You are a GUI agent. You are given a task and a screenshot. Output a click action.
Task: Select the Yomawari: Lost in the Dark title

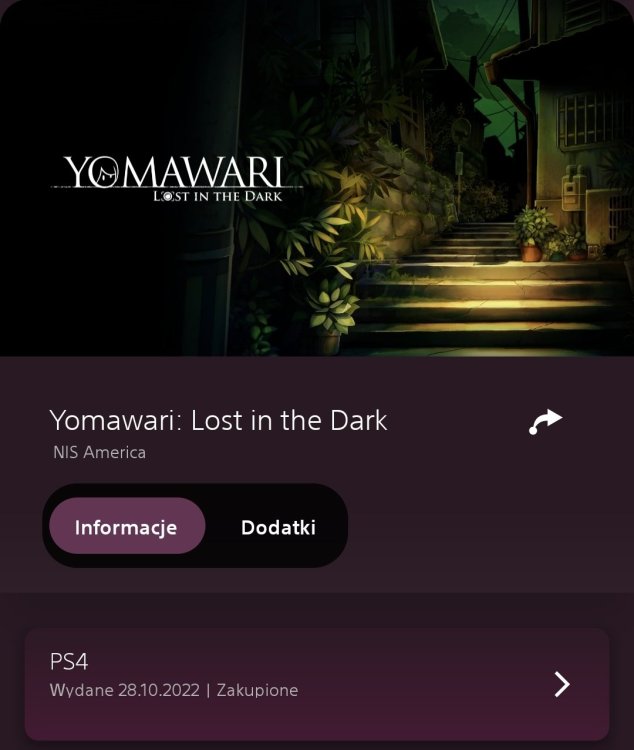click(218, 420)
